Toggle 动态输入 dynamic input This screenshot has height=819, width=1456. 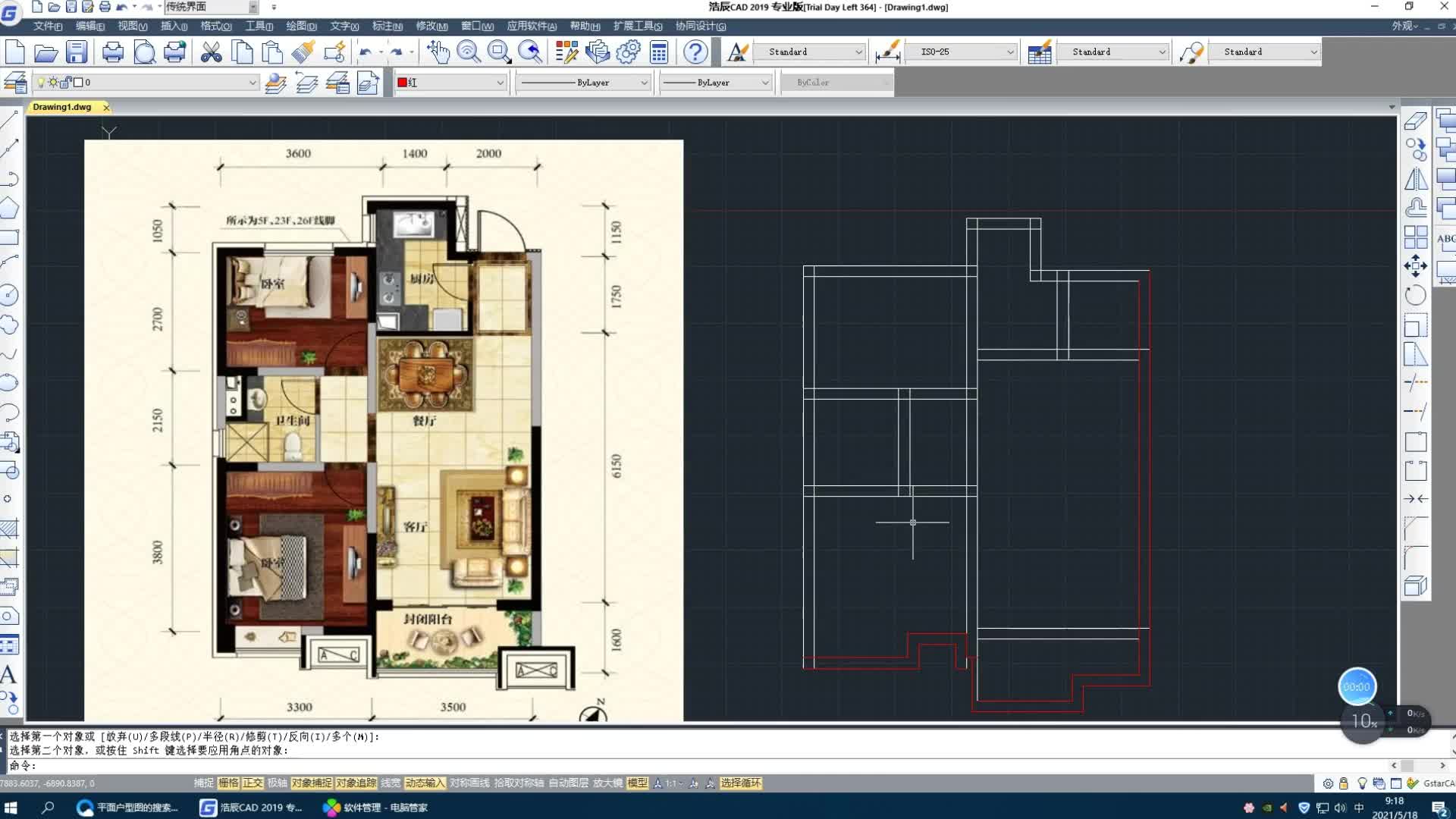(425, 783)
